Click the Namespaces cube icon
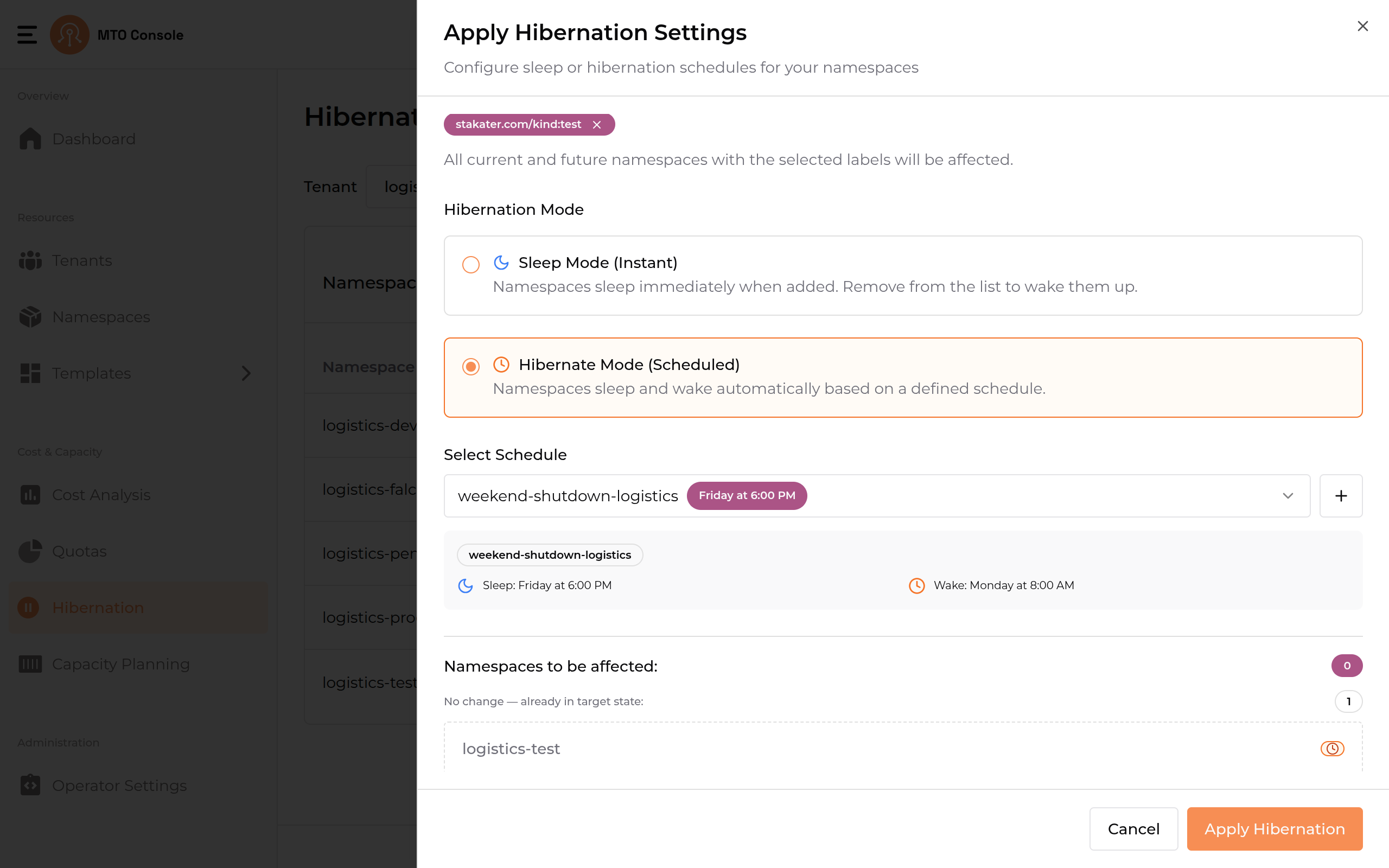Screen dimensions: 1389x868 coord(30,317)
